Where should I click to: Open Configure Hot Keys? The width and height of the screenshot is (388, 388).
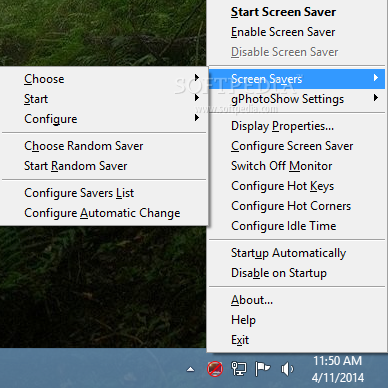297,186
